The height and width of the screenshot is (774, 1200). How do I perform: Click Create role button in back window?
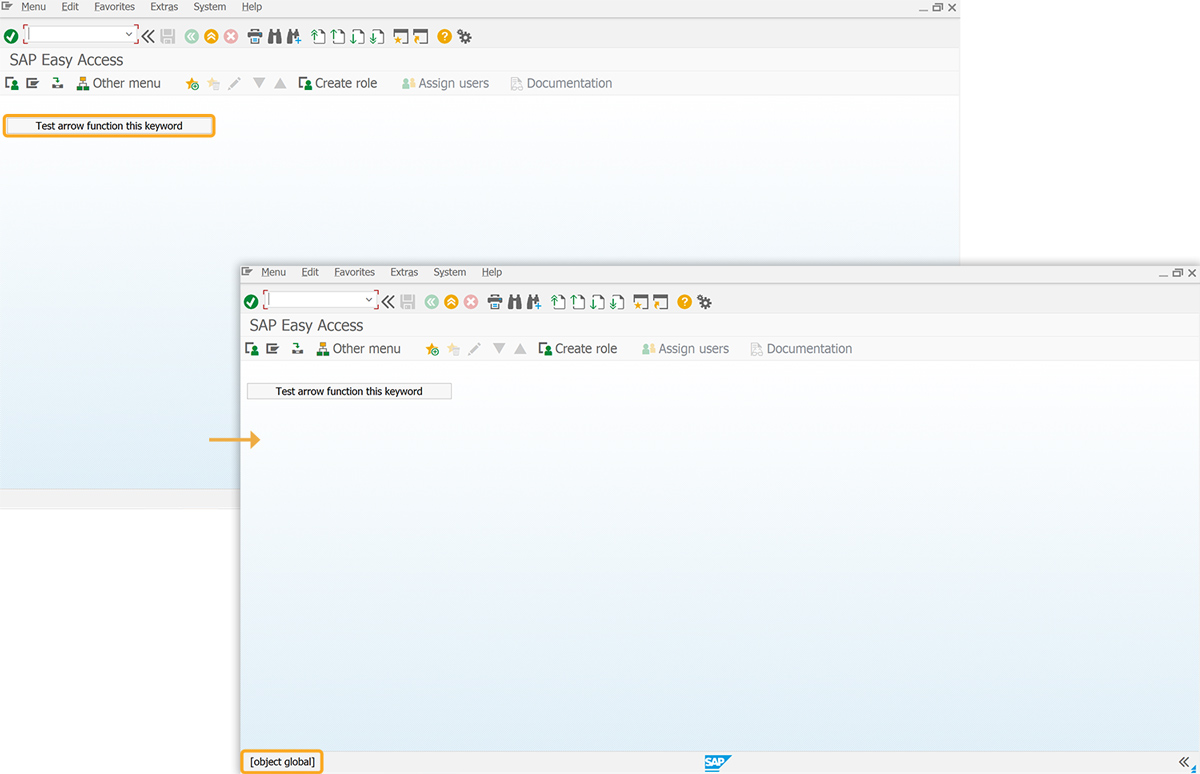point(337,84)
